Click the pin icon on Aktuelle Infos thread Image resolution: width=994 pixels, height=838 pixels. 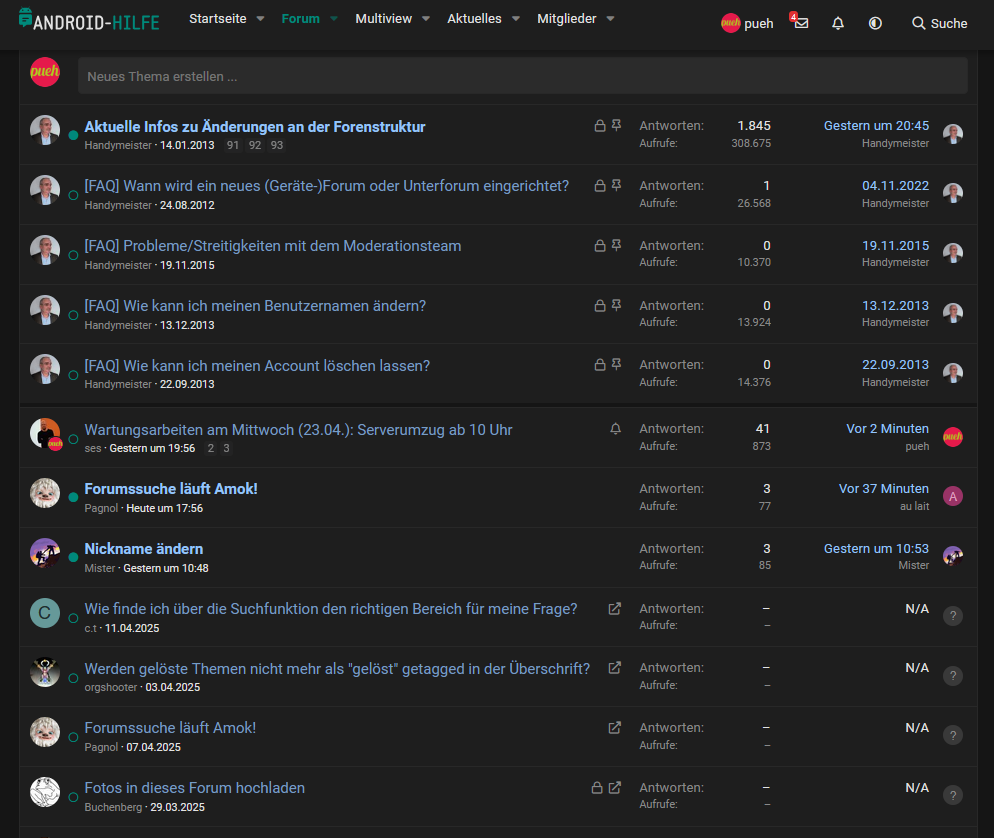616,126
